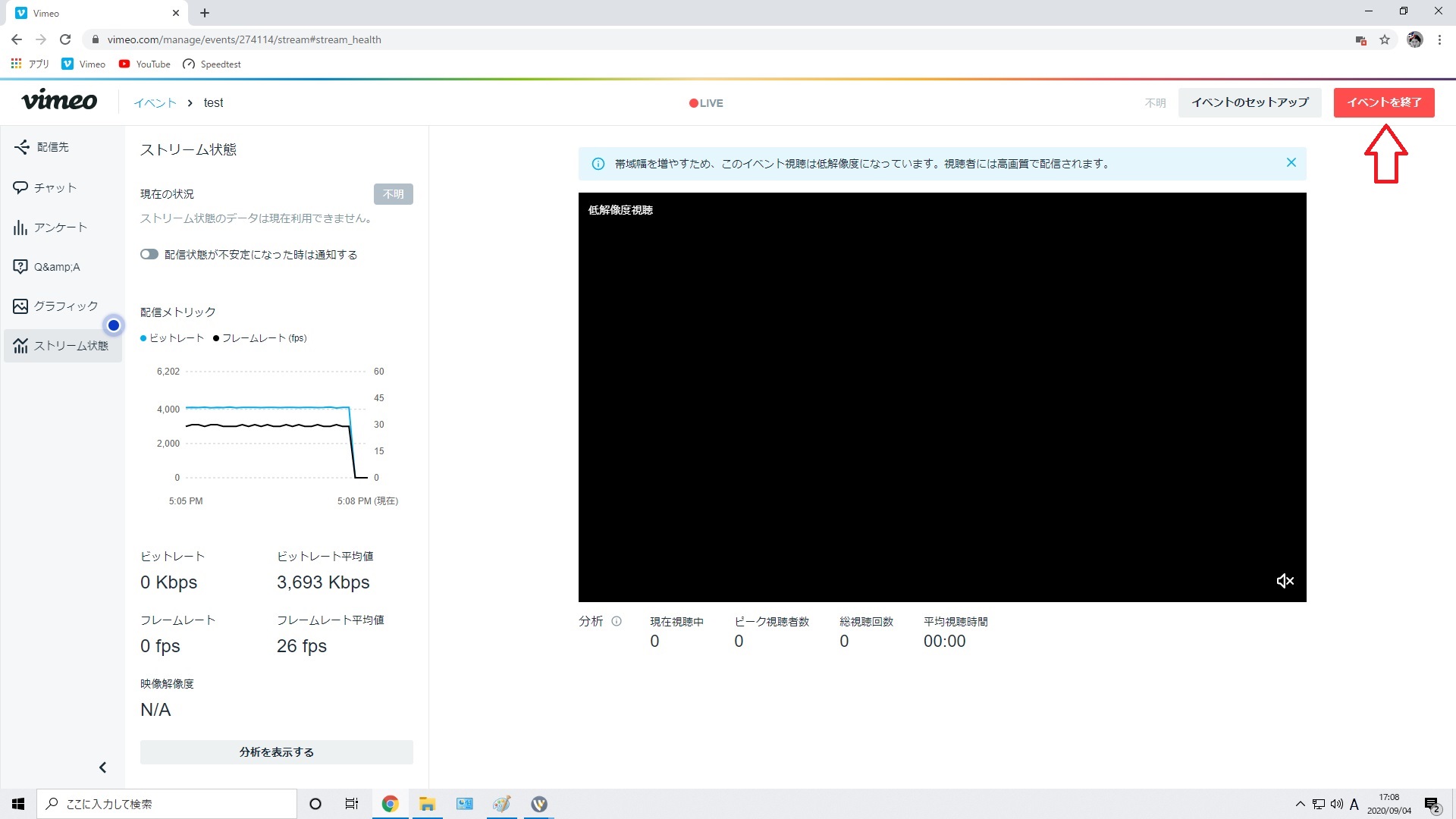
Task: Open the チャット sidebar item
Action: pos(55,187)
